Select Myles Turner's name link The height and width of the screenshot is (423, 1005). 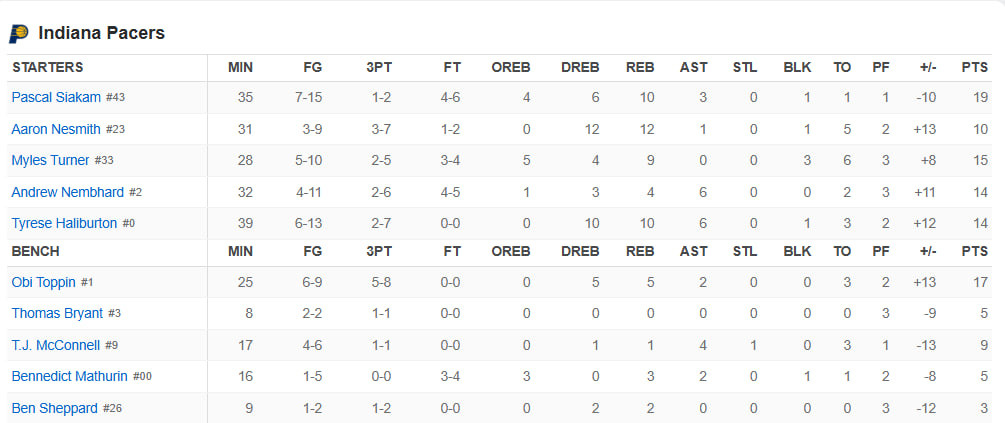[x=50, y=160]
